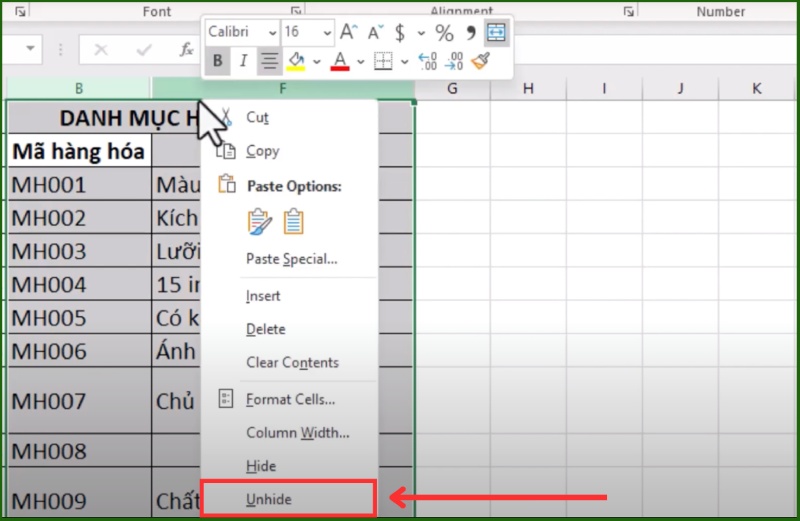
Task: Choose Hide from the context menu
Action: [261, 466]
